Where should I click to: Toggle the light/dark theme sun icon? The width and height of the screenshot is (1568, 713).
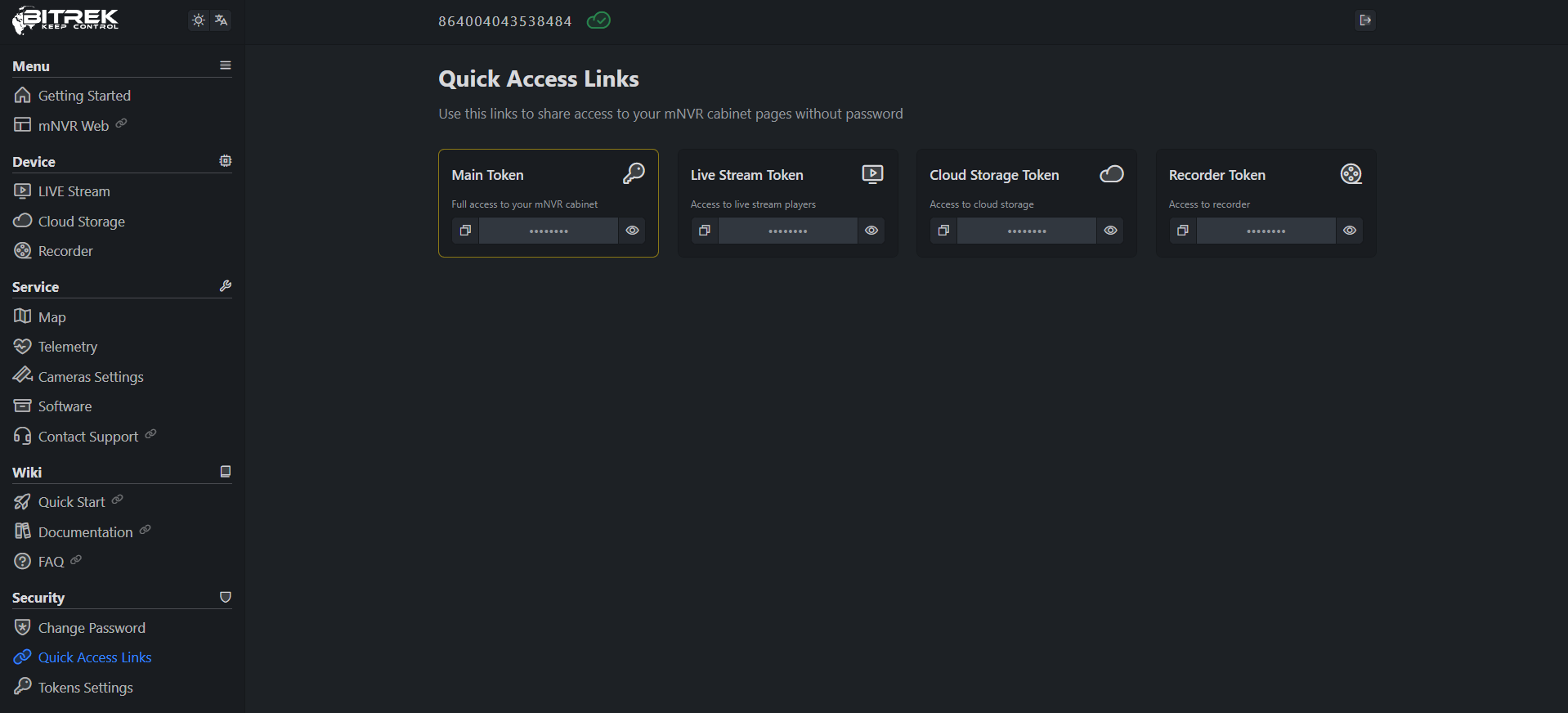coord(199,20)
